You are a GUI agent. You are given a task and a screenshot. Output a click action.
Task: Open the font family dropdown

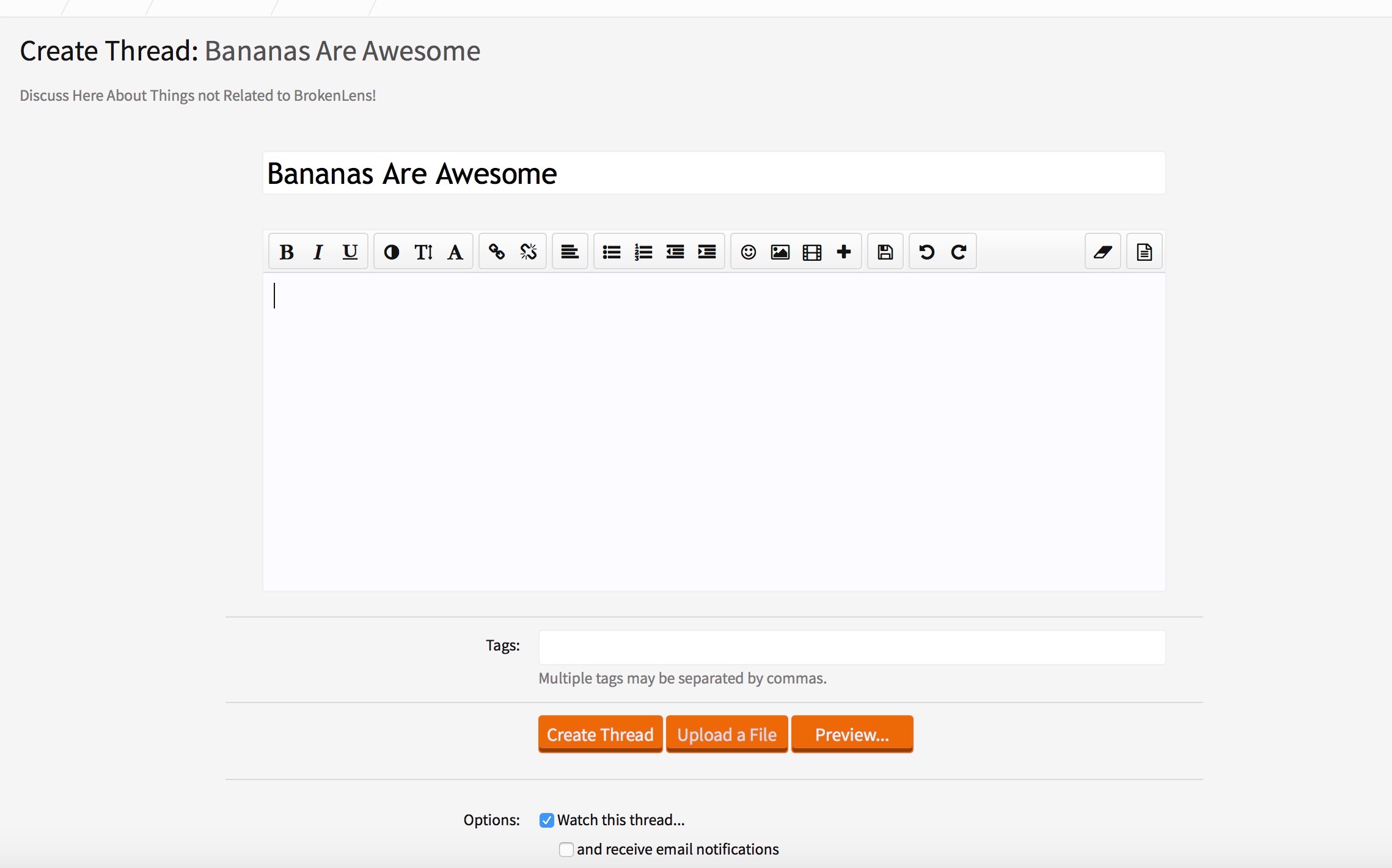455,252
